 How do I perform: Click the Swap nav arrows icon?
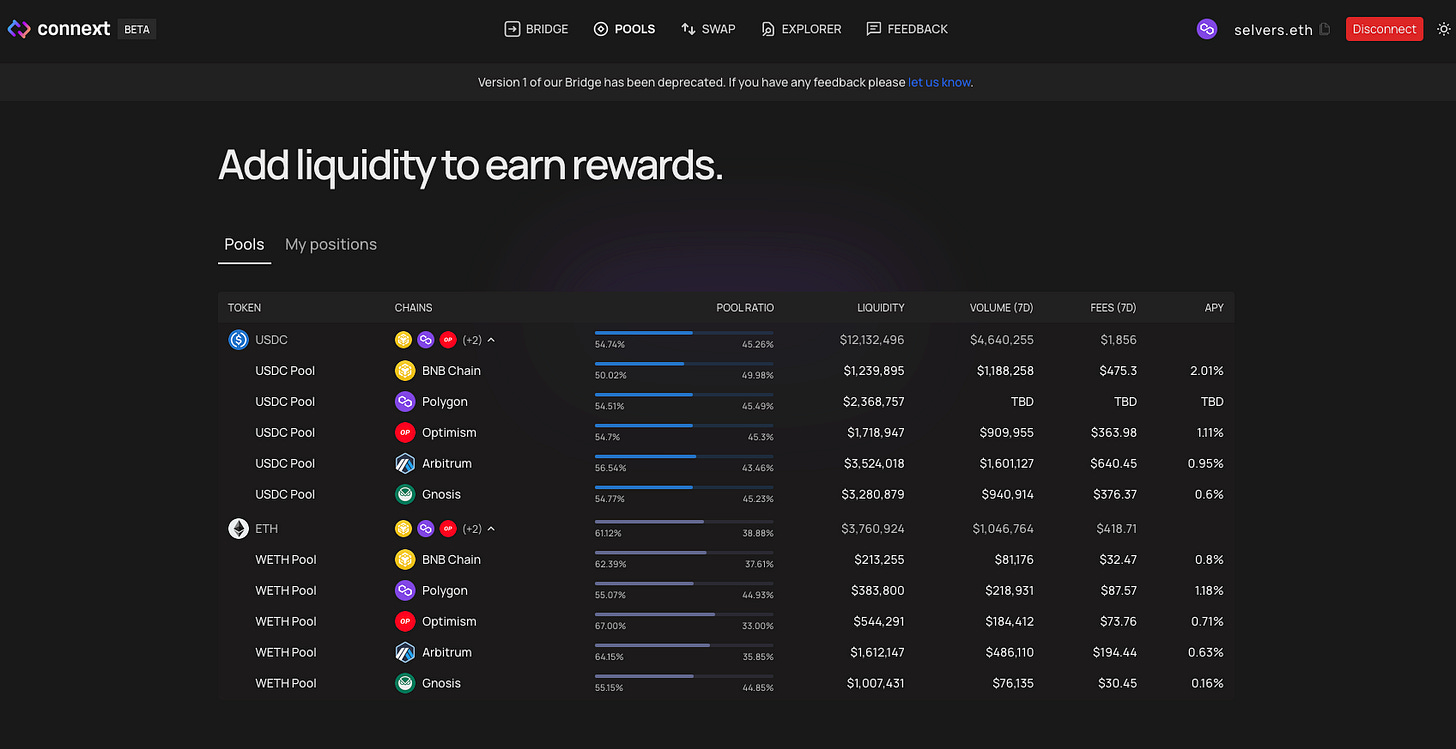click(x=688, y=29)
